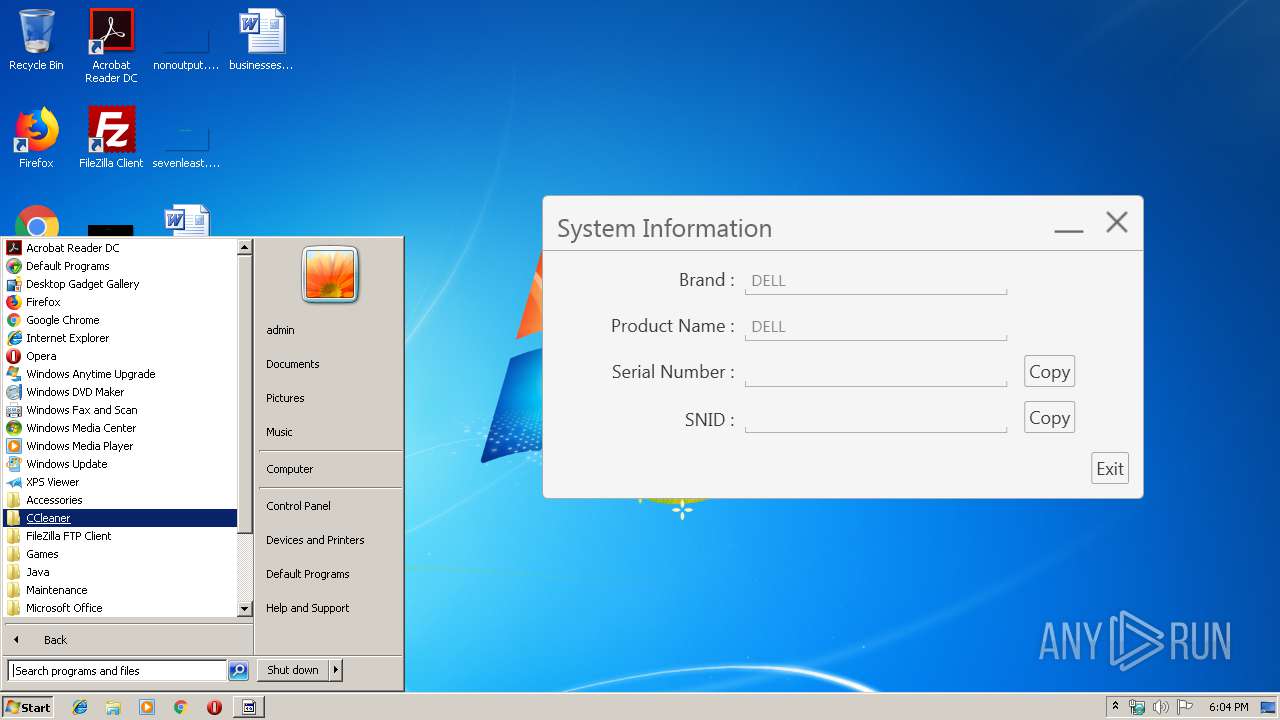The image size is (1280, 720).
Task: Select the businesses Word document on desktop
Action: click(x=261, y=41)
